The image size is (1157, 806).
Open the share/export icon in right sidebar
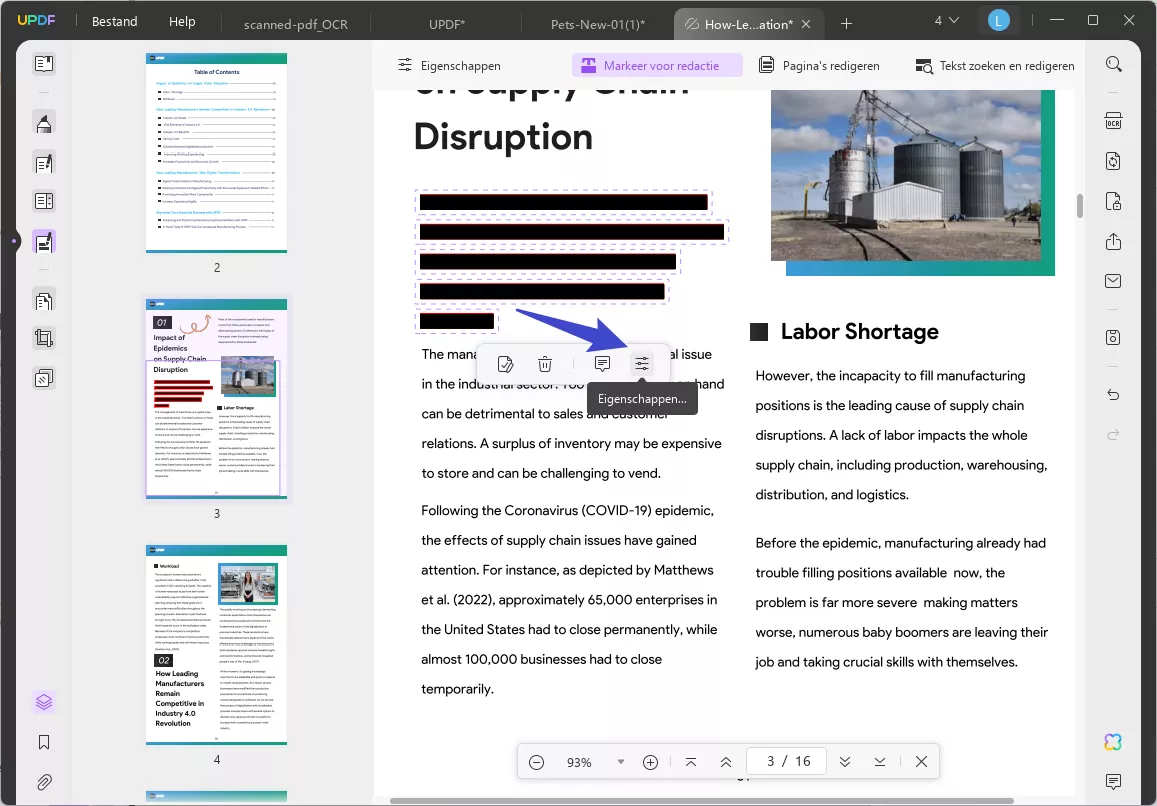pyautogui.click(x=1113, y=241)
